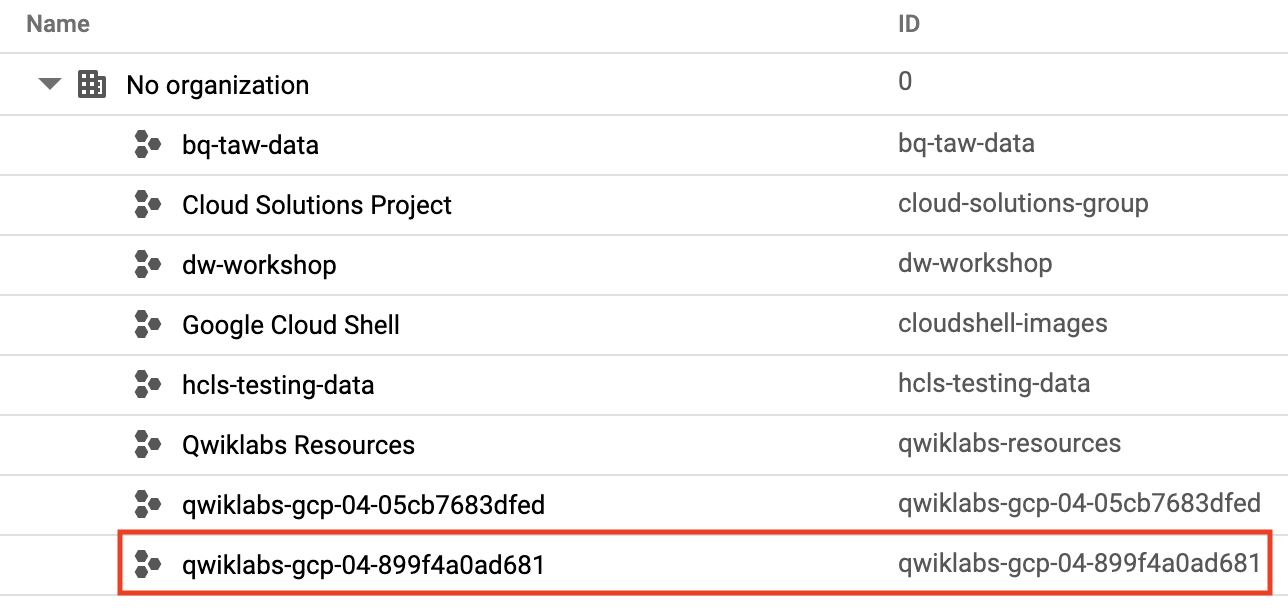The height and width of the screenshot is (610, 1288).
Task: Choose the dw-workshop project
Action: coord(259,265)
